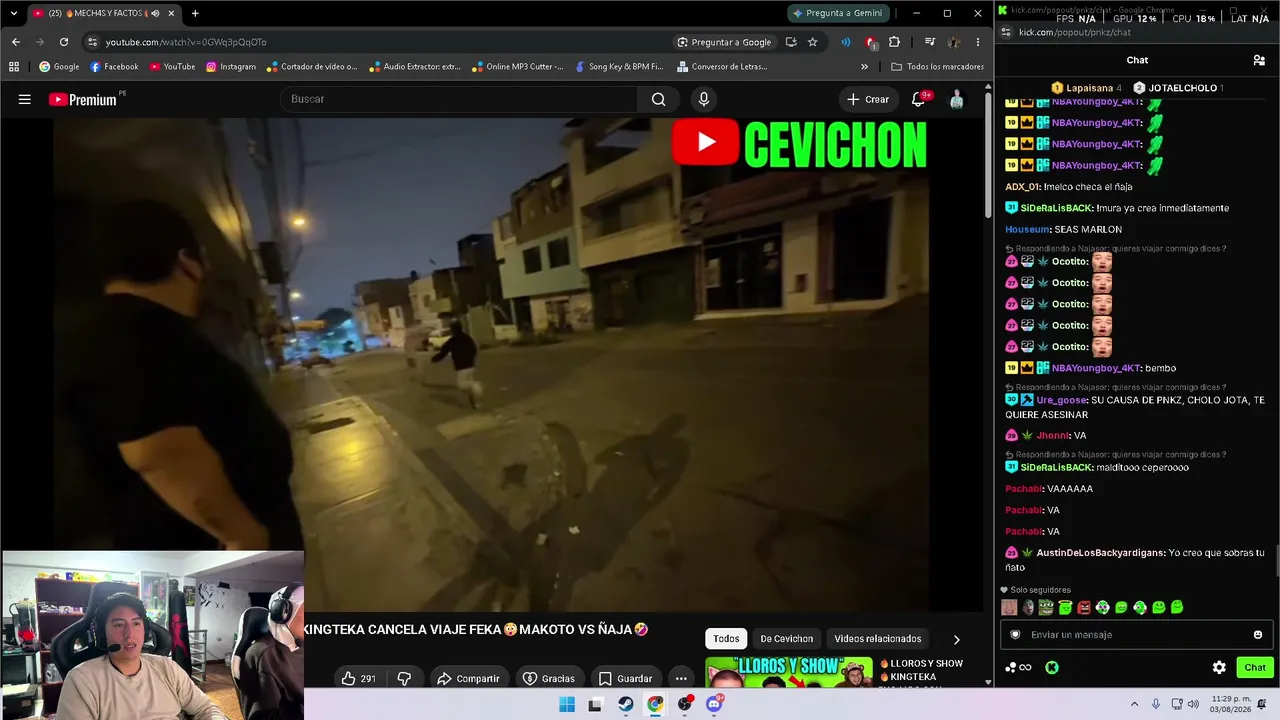Bookmark this page with the star icon
1280x720 pixels.
click(813, 42)
